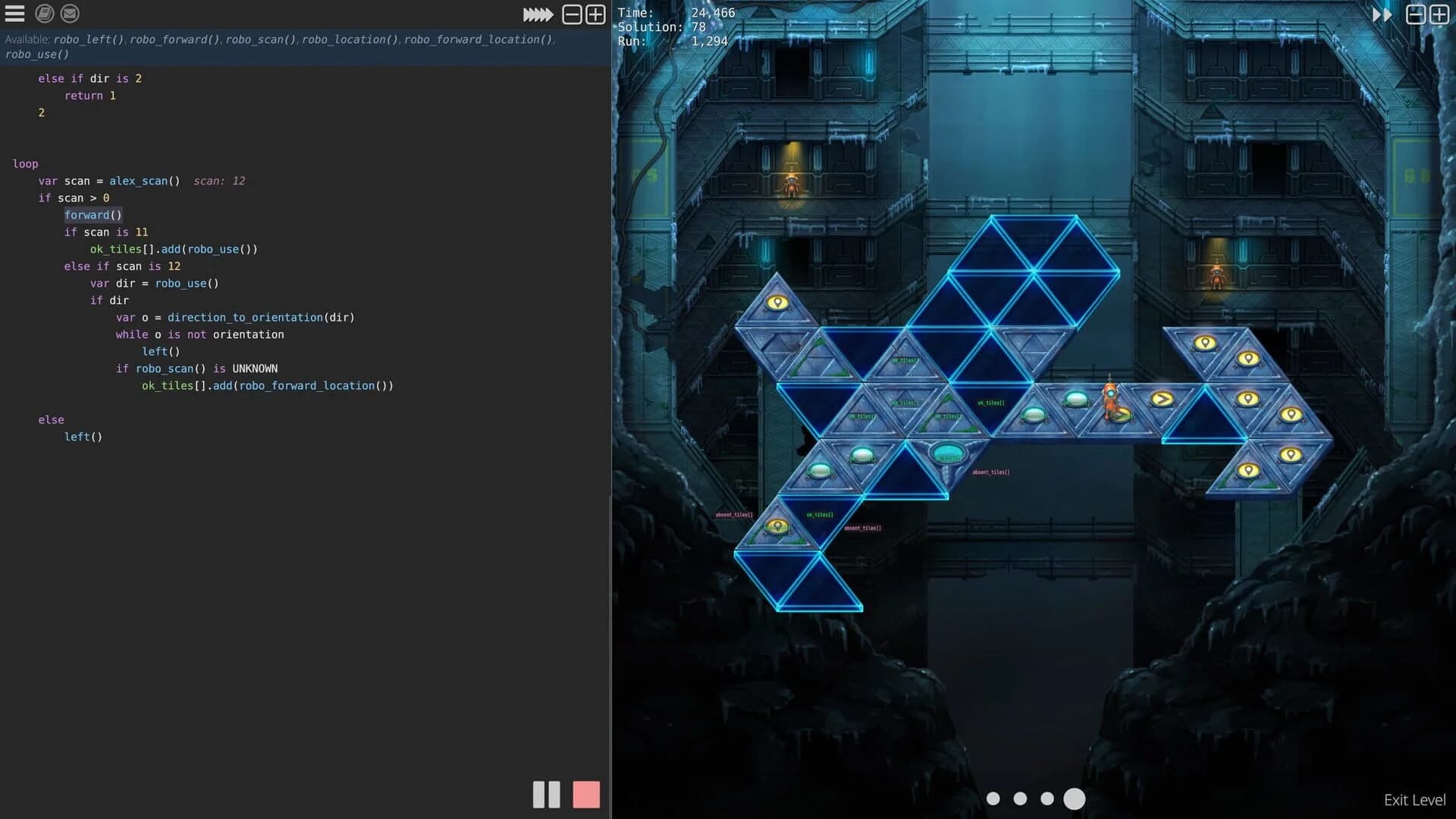The width and height of the screenshot is (1456, 819).
Task: Open the hamburger menu
Action: click(x=16, y=14)
